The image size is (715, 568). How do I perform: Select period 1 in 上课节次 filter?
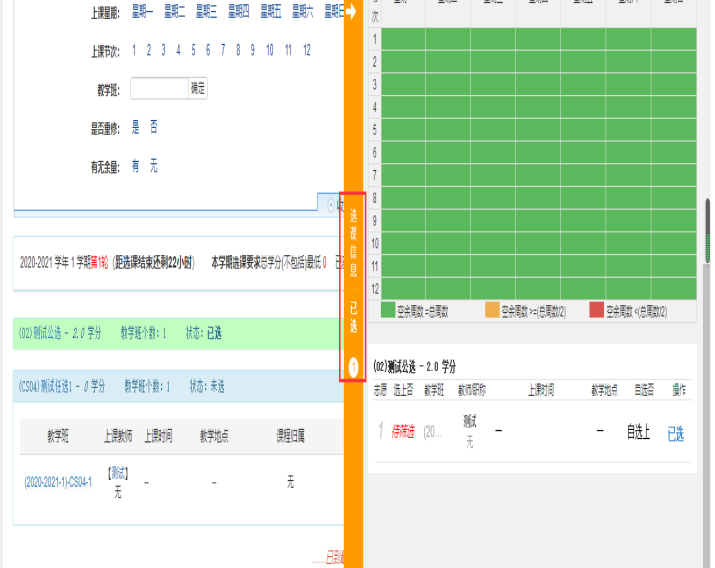[134, 50]
